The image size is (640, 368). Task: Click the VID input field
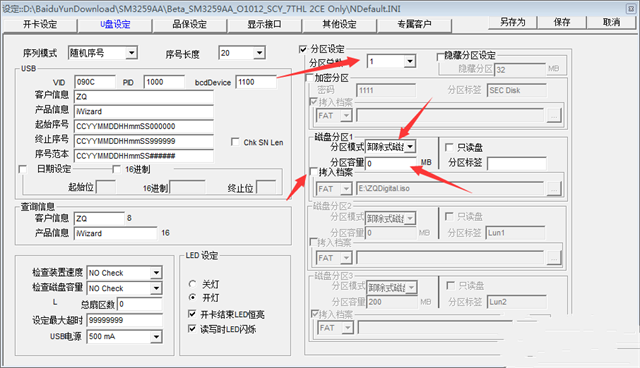[95, 82]
